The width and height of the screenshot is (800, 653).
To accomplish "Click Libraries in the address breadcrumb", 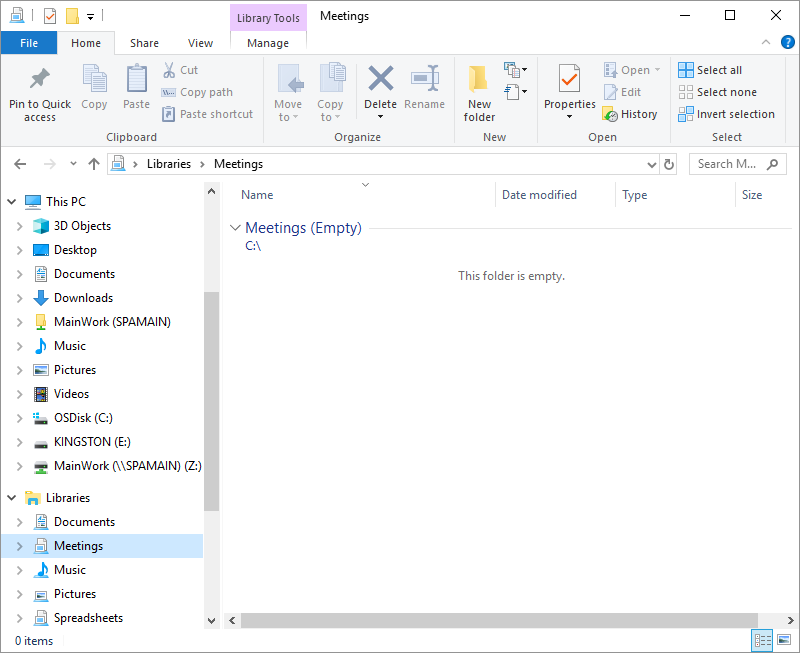I will click(169, 164).
